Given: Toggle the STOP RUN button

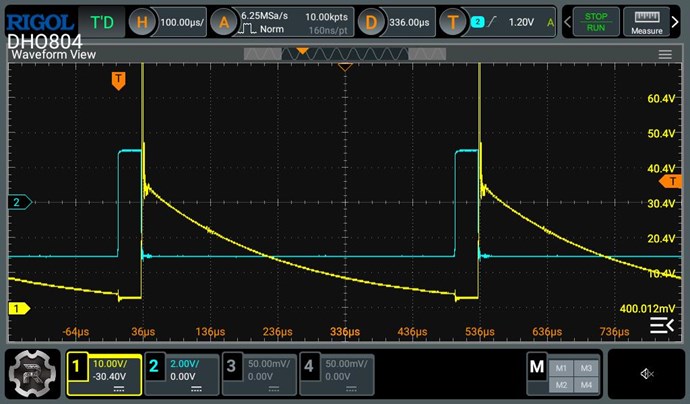Looking at the screenshot, I should pos(596,22).
